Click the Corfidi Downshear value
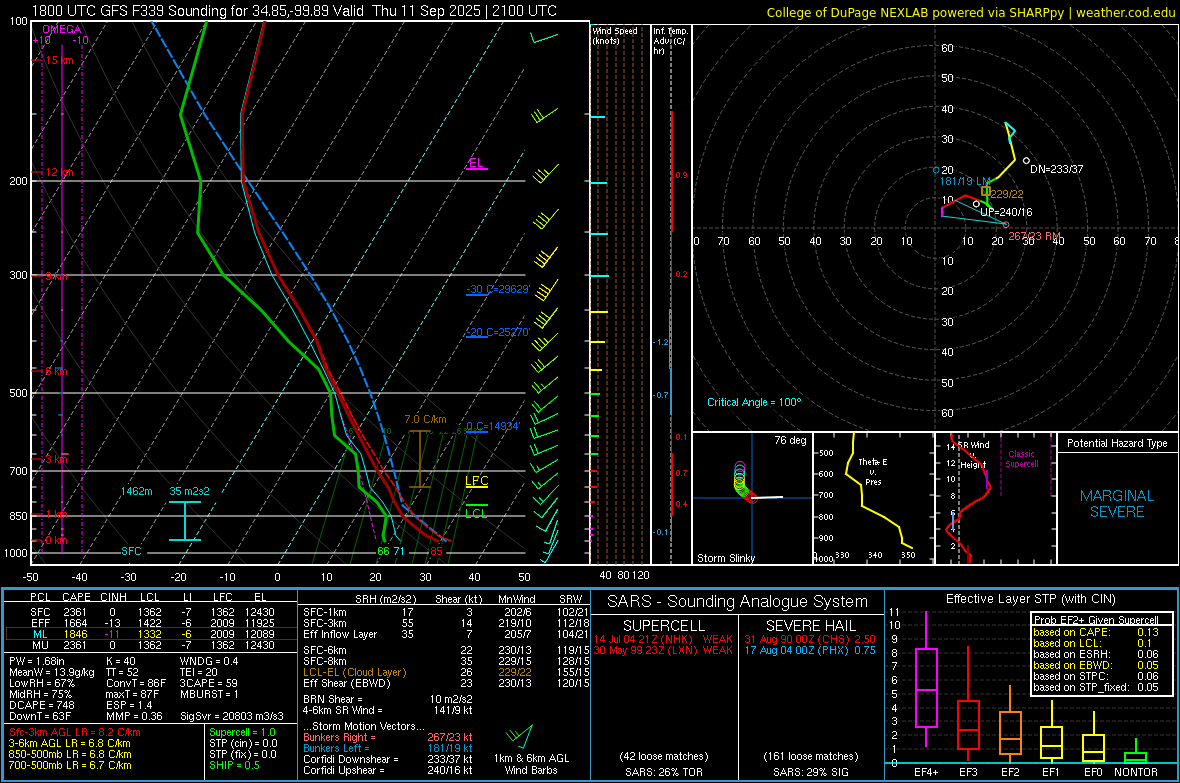The height and width of the screenshot is (783, 1180). [x=449, y=759]
